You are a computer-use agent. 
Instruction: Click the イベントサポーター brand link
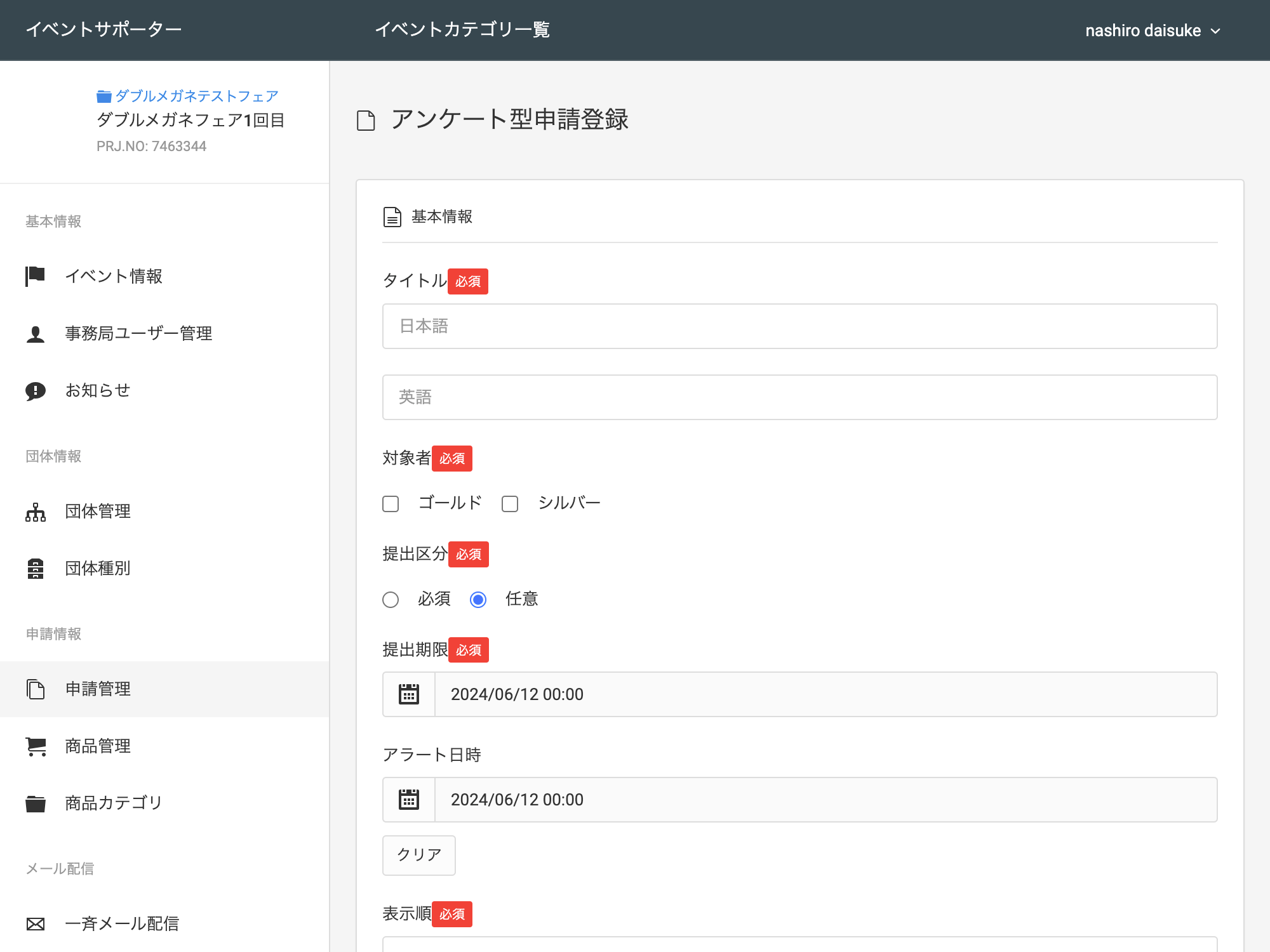click(x=104, y=29)
